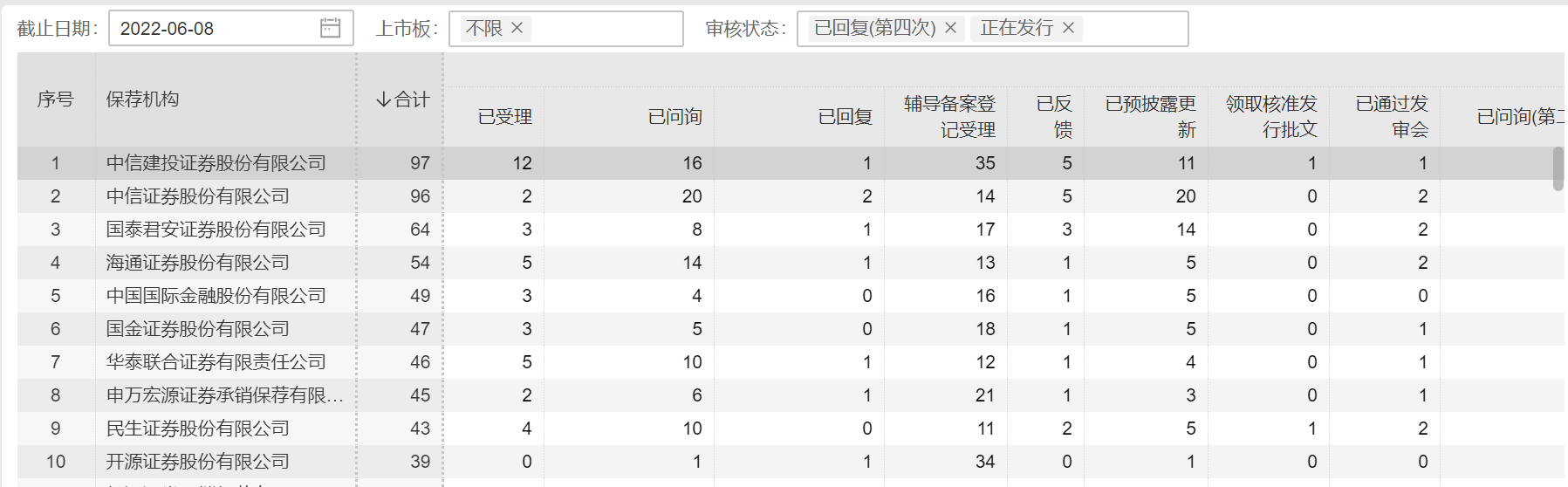Select row 中国国际金融股份有限公司
Screen dimensions: 1568x487
(x=791, y=296)
